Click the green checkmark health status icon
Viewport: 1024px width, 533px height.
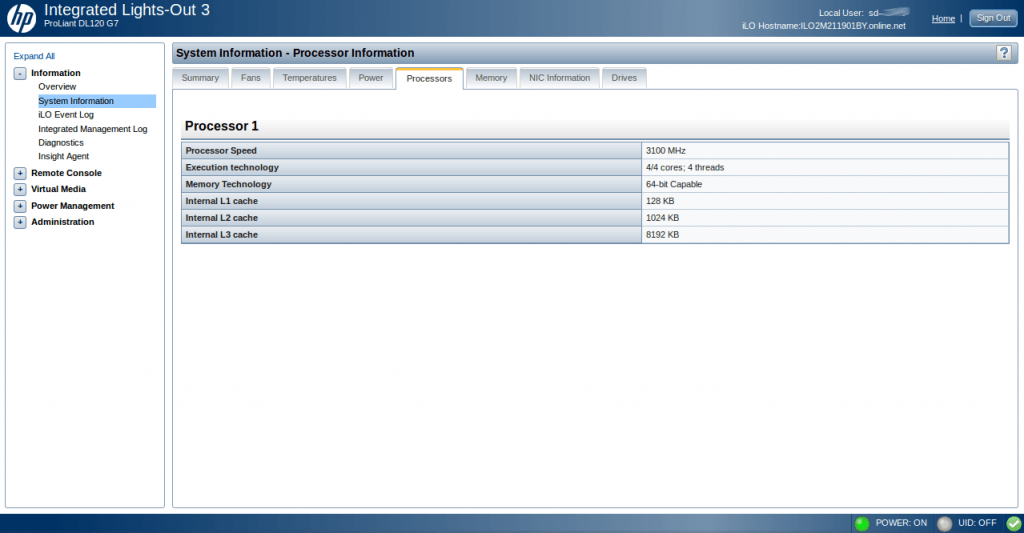1014,523
